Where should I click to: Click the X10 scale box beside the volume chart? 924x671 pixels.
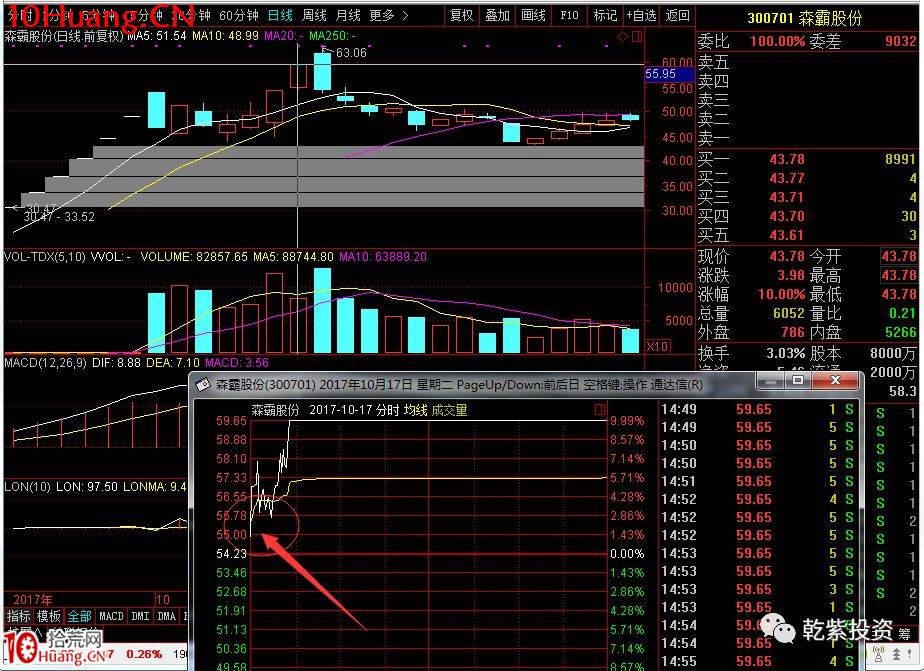657,346
